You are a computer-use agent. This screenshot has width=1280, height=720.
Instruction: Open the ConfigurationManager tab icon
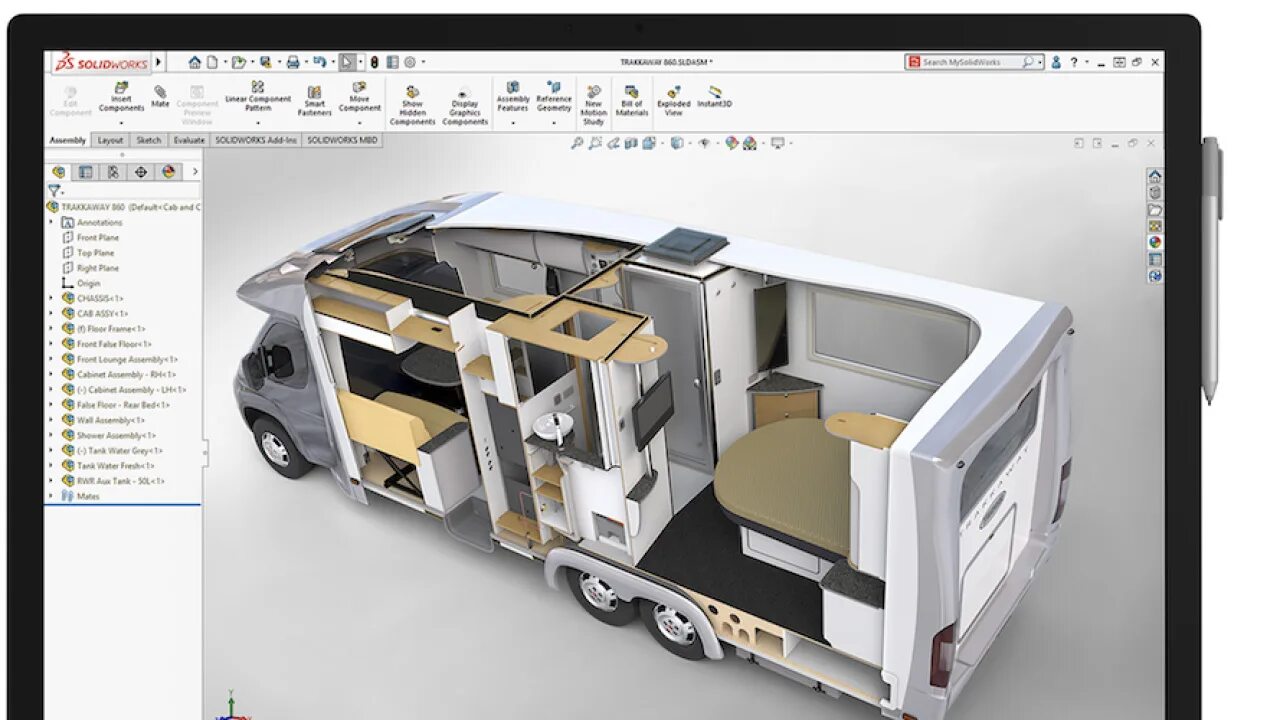point(113,172)
